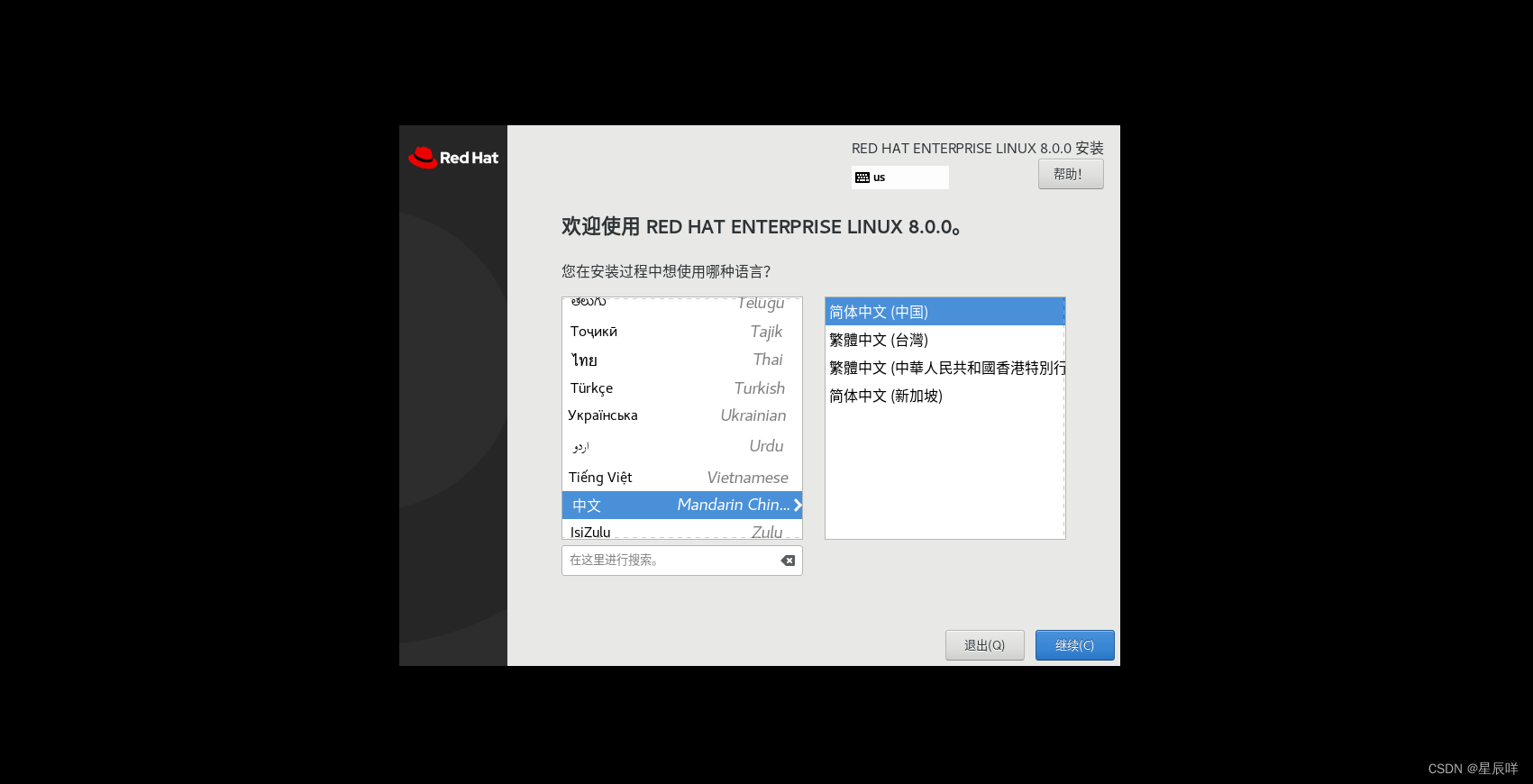The height and width of the screenshot is (784, 1533).
Task: Click the 继续(C) continue button
Action: point(1074,645)
